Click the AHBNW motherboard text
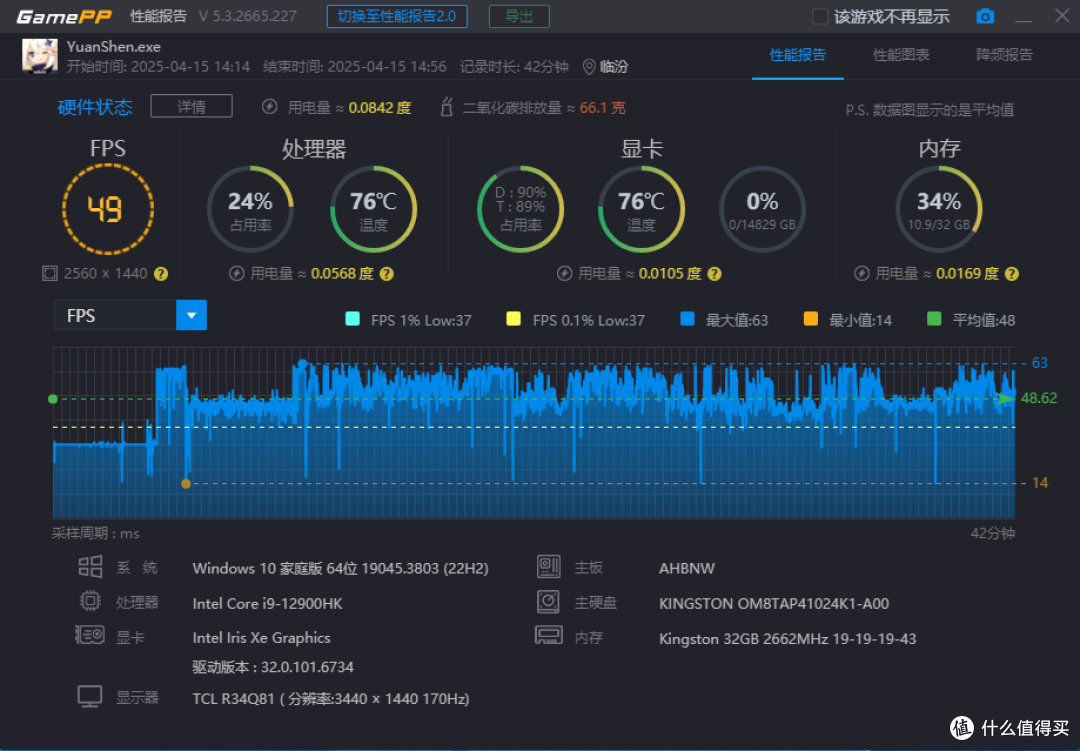Image resolution: width=1080 pixels, height=751 pixels. 687,568
